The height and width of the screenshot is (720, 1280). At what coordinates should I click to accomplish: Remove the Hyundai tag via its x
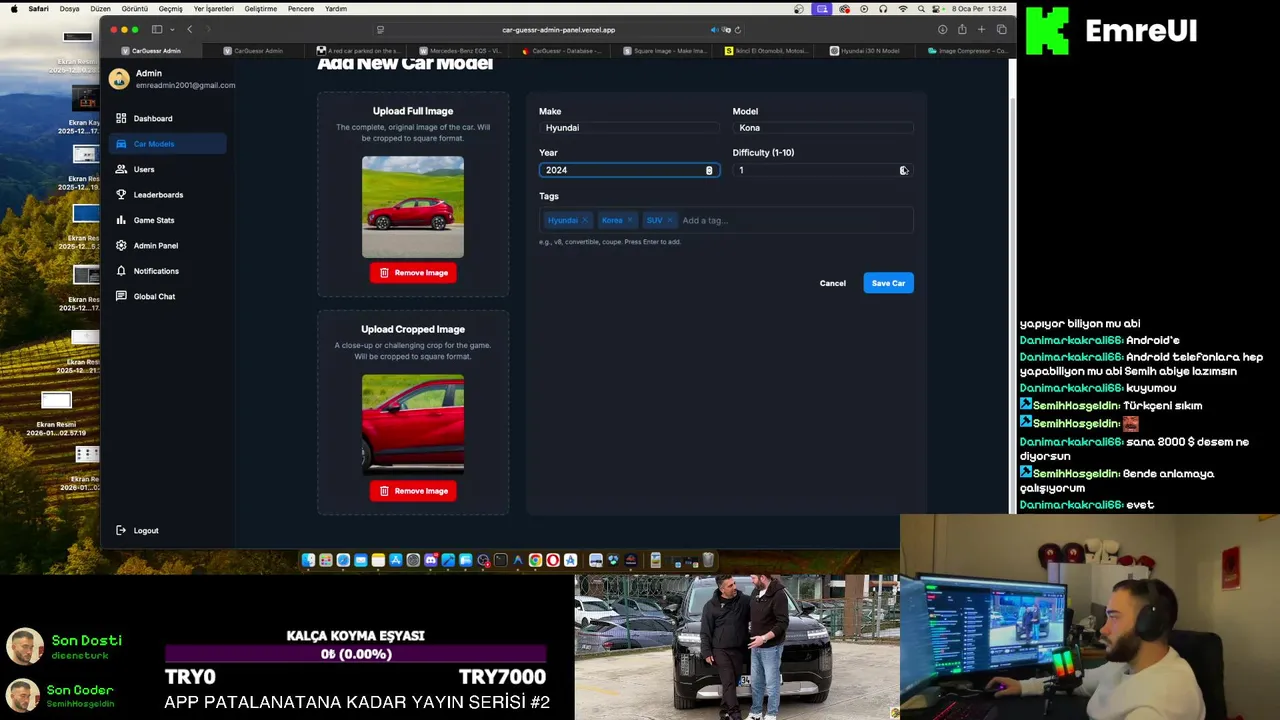(x=585, y=220)
